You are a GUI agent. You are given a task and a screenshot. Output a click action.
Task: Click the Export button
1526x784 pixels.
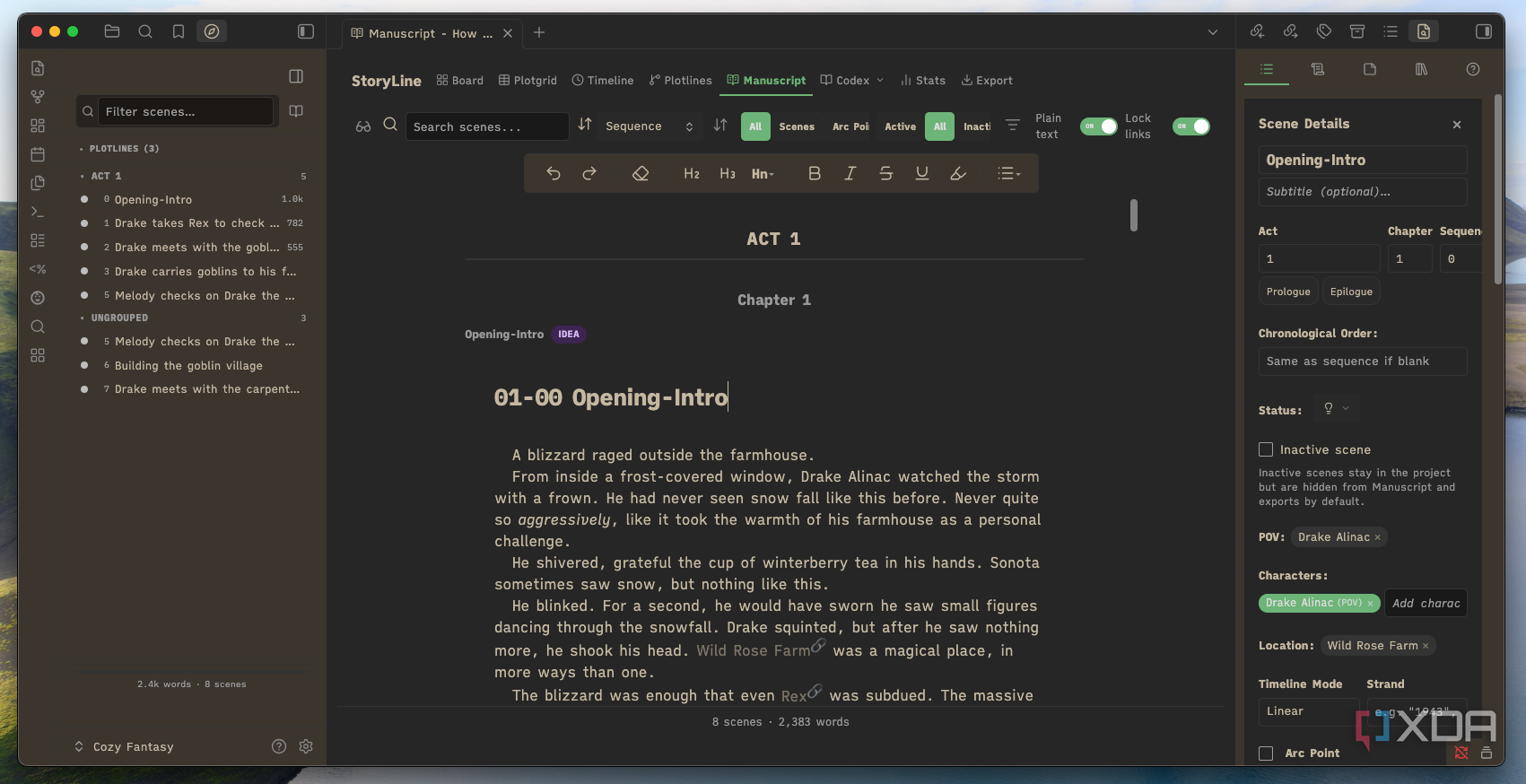(x=987, y=81)
